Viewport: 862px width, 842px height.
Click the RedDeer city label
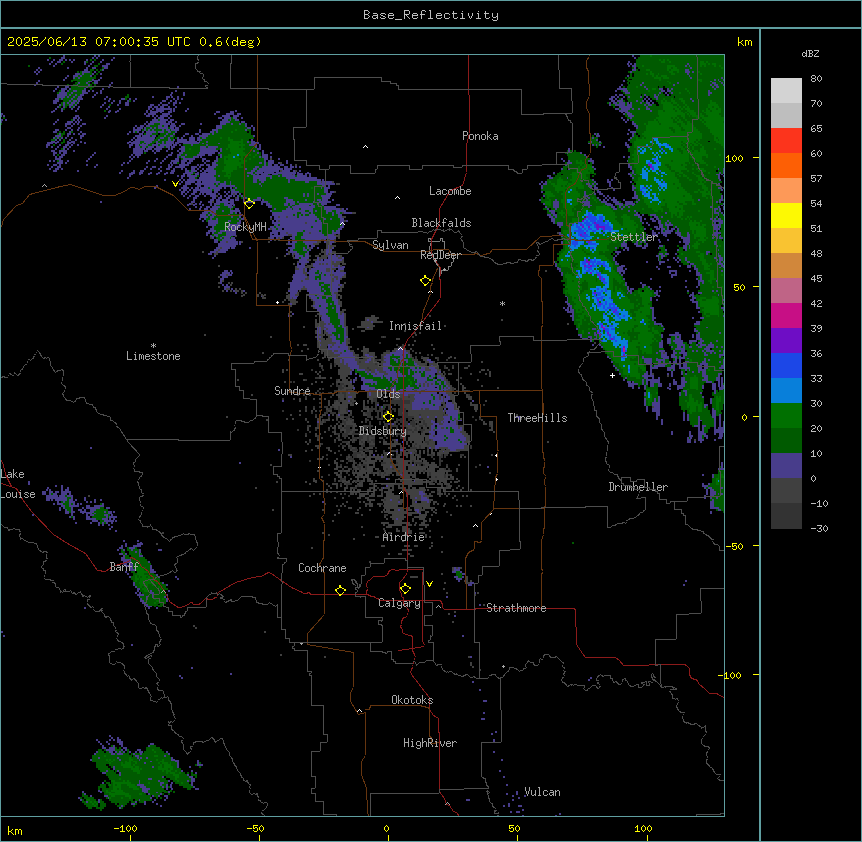440,255
